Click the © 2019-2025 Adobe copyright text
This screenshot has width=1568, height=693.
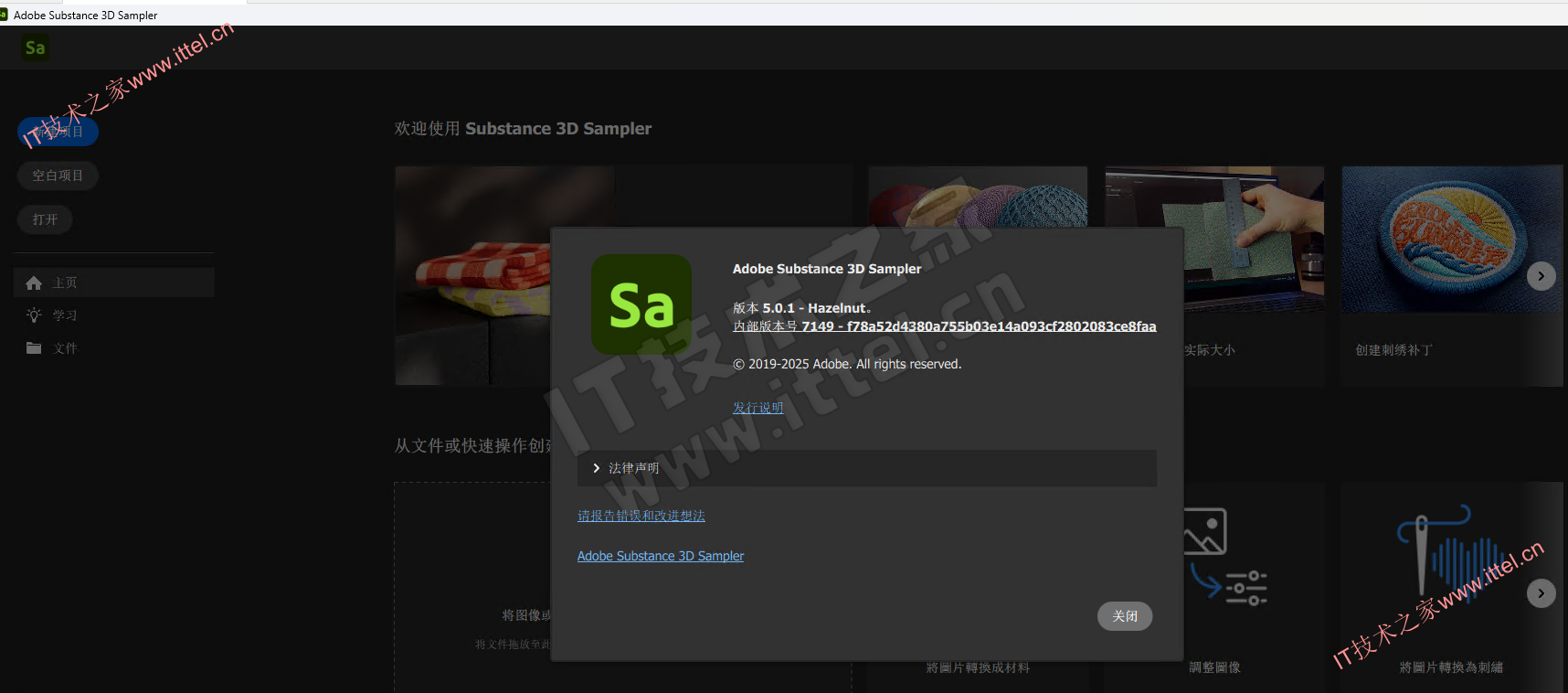847,364
